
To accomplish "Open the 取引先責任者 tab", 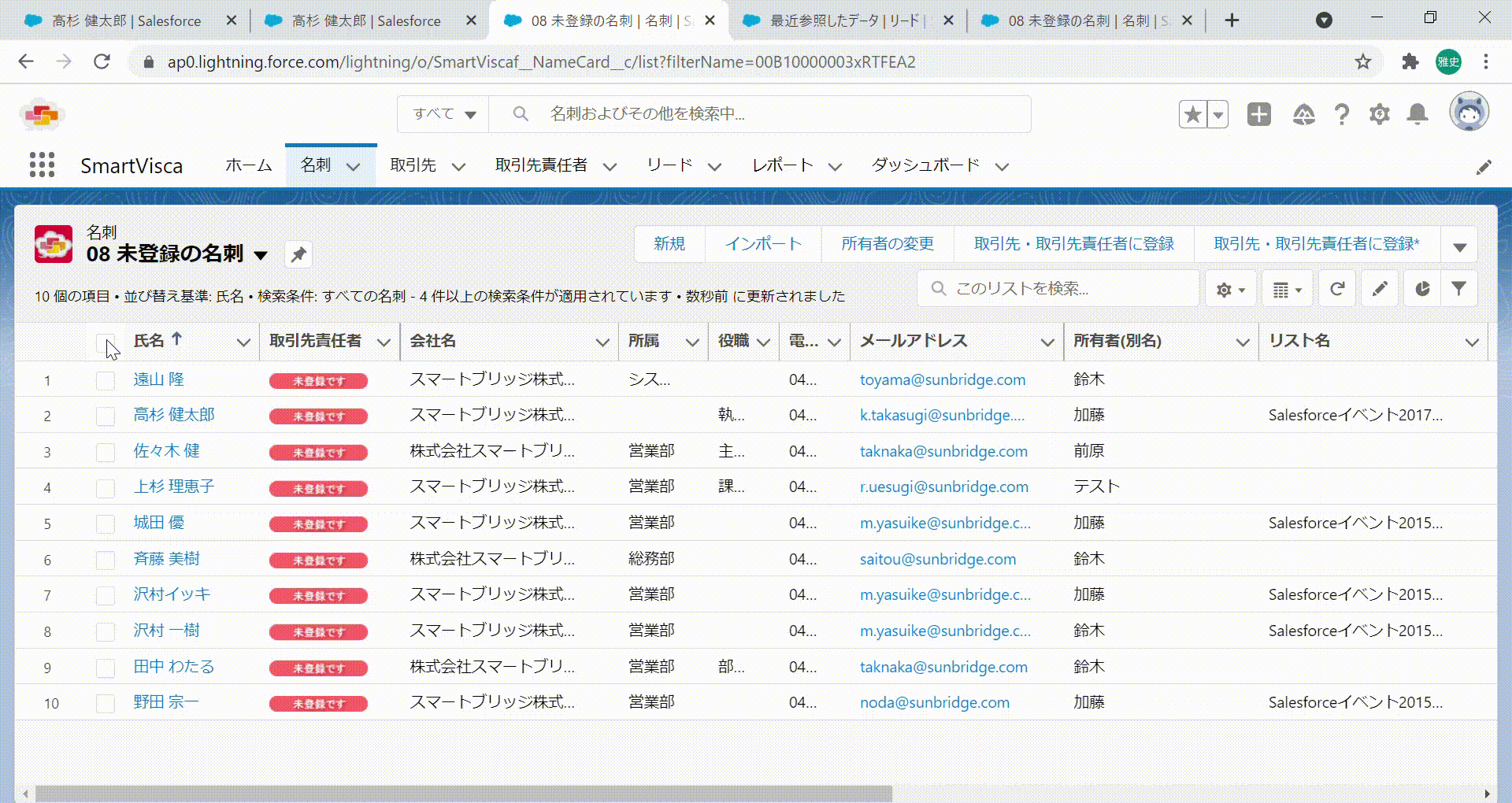I will click(x=542, y=165).
